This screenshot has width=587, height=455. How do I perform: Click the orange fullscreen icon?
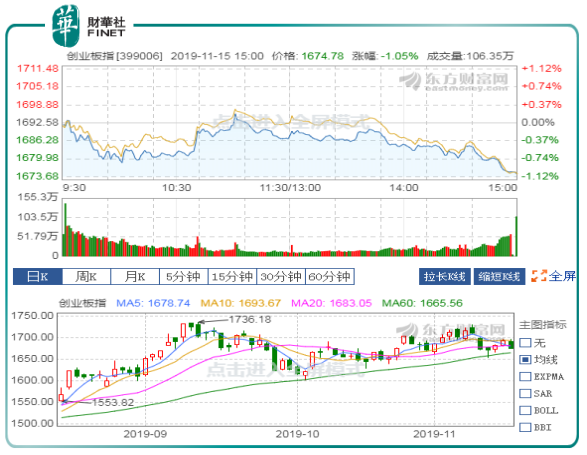tap(539, 276)
